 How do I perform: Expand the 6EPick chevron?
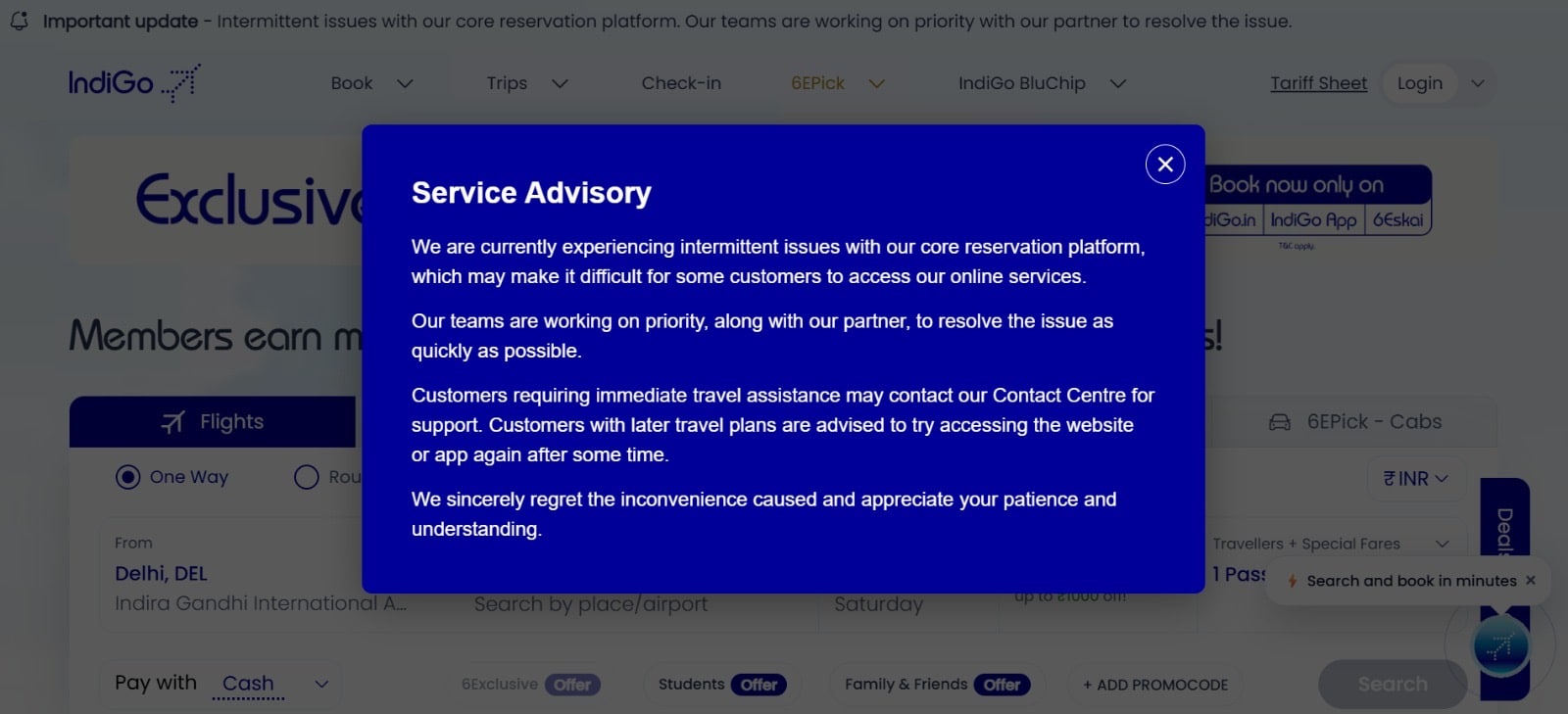coord(877,84)
